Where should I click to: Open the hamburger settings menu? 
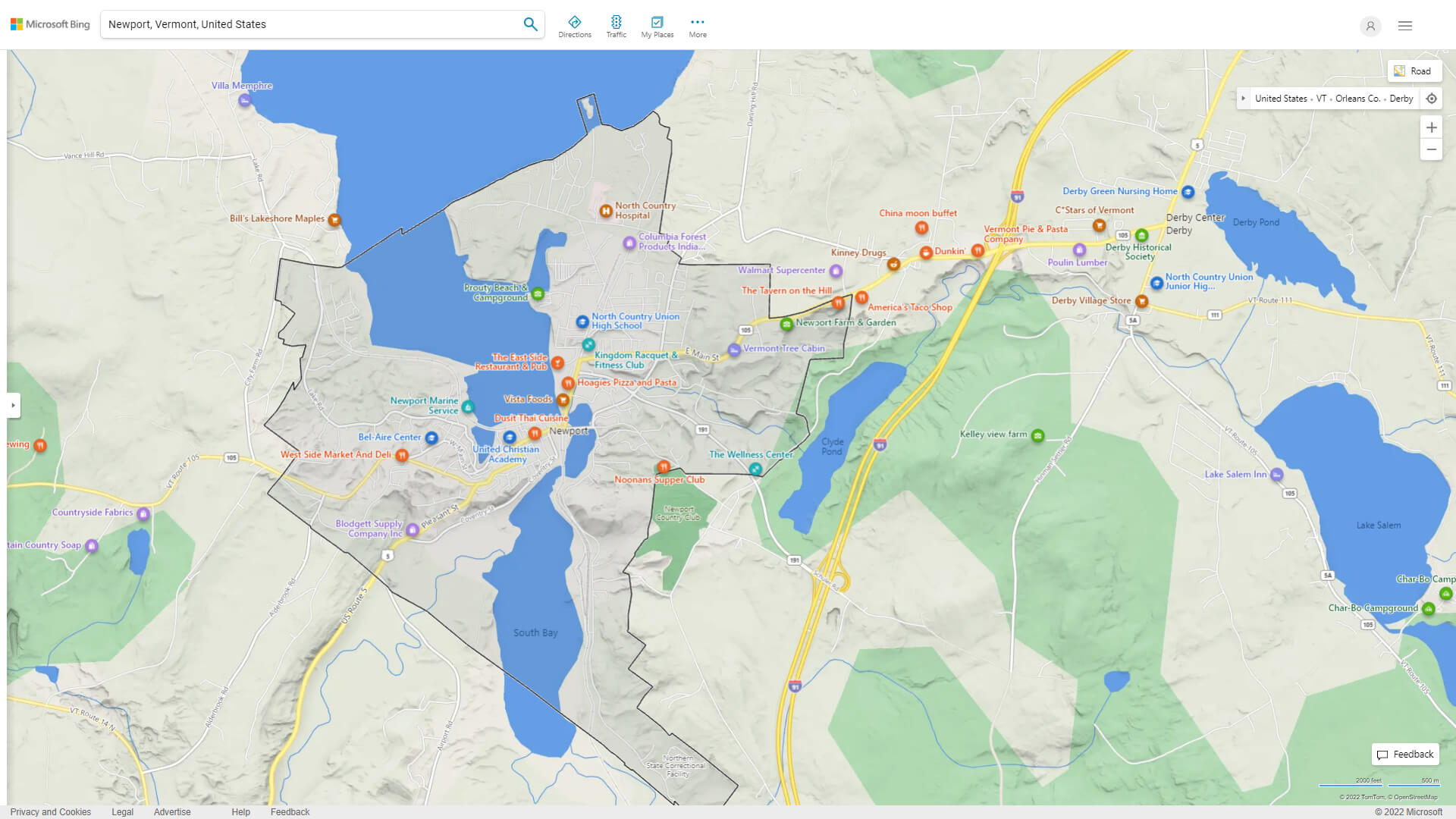tap(1404, 26)
